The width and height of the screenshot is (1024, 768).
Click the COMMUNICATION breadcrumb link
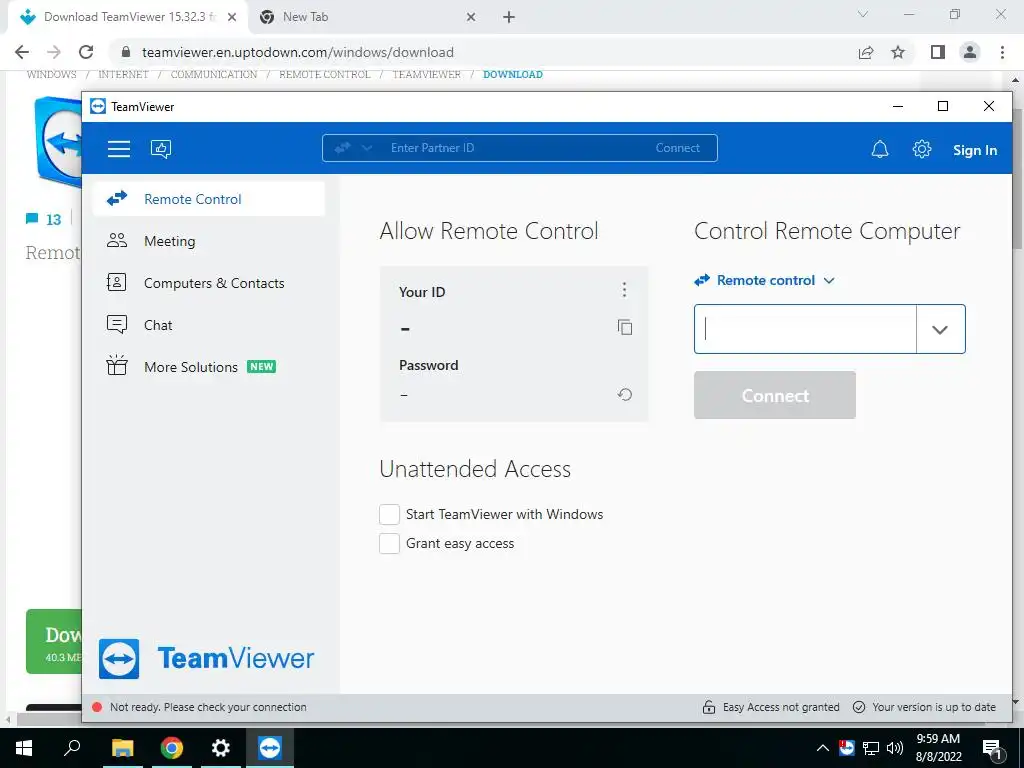(214, 74)
